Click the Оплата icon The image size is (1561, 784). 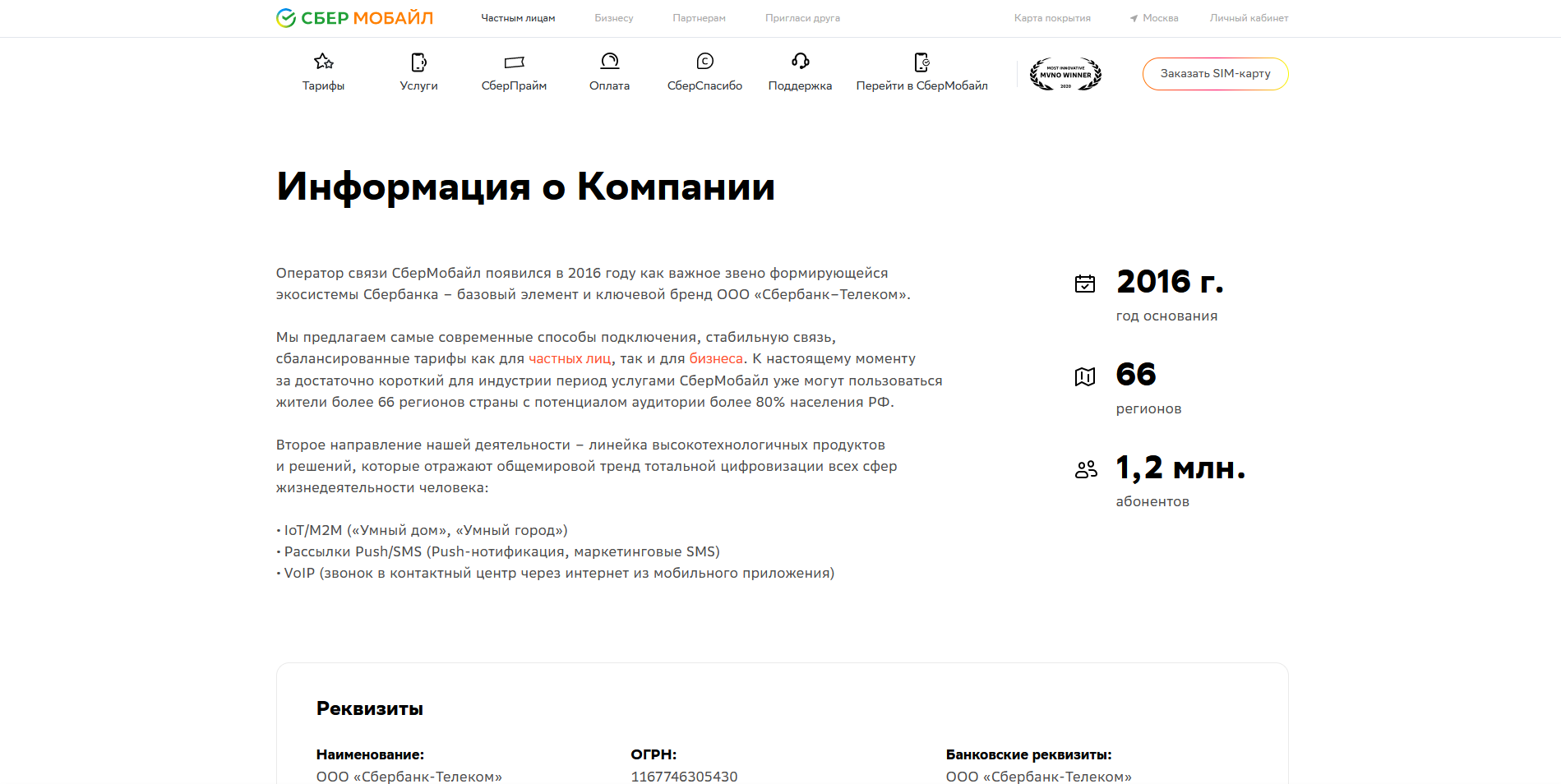pos(609,62)
